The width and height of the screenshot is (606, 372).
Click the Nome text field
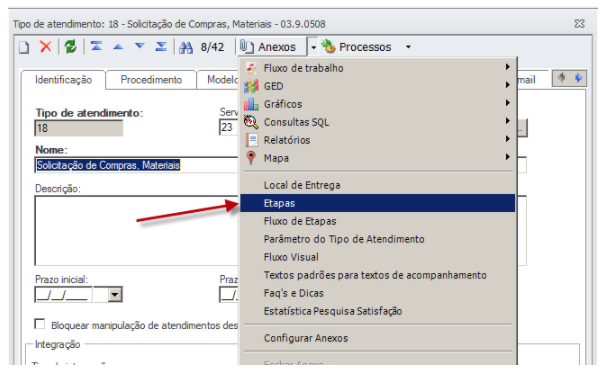pos(137,165)
